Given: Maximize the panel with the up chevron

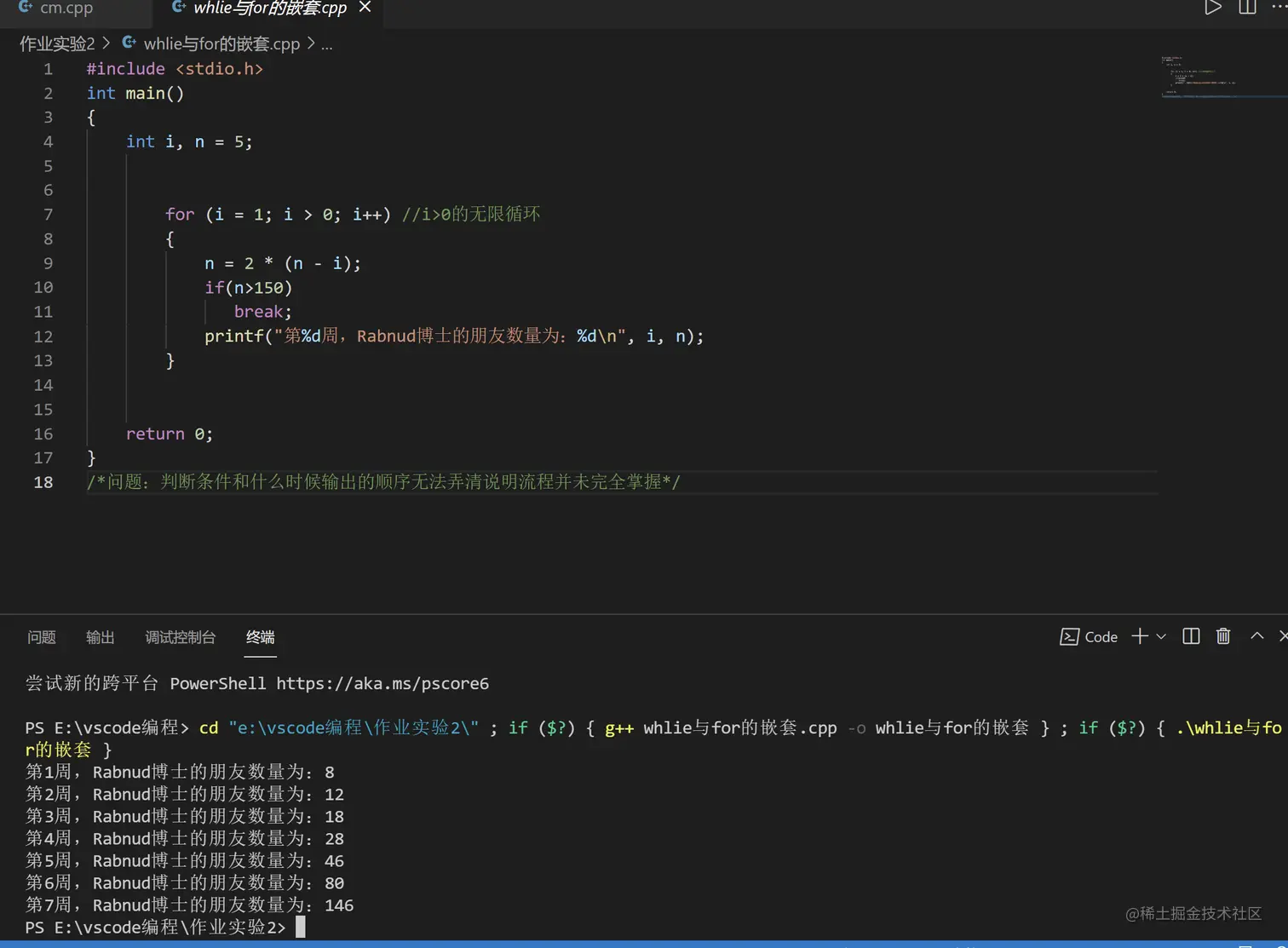Looking at the screenshot, I should coord(1256,635).
